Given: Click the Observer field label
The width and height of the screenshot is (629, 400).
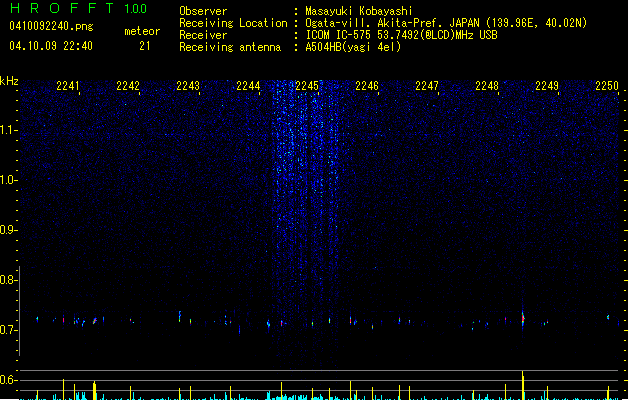Looking at the screenshot, I should coord(203,11).
